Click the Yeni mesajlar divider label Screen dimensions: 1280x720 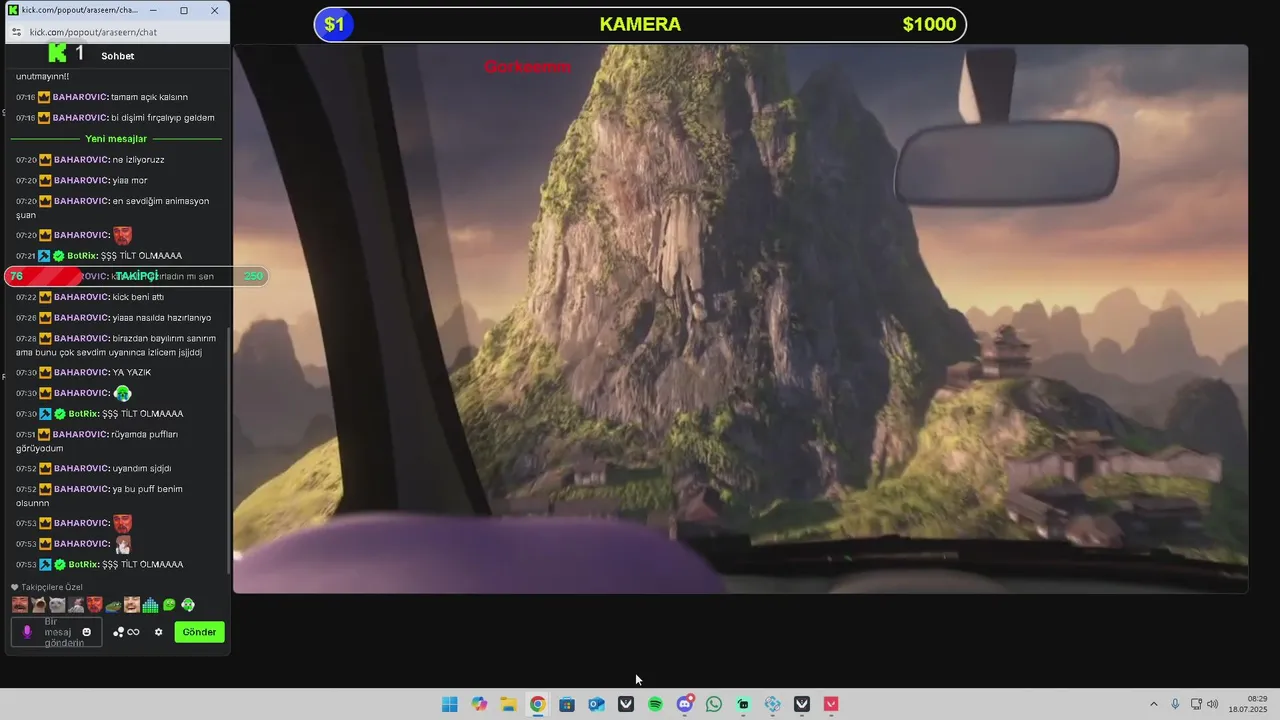click(x=116, y=139)
